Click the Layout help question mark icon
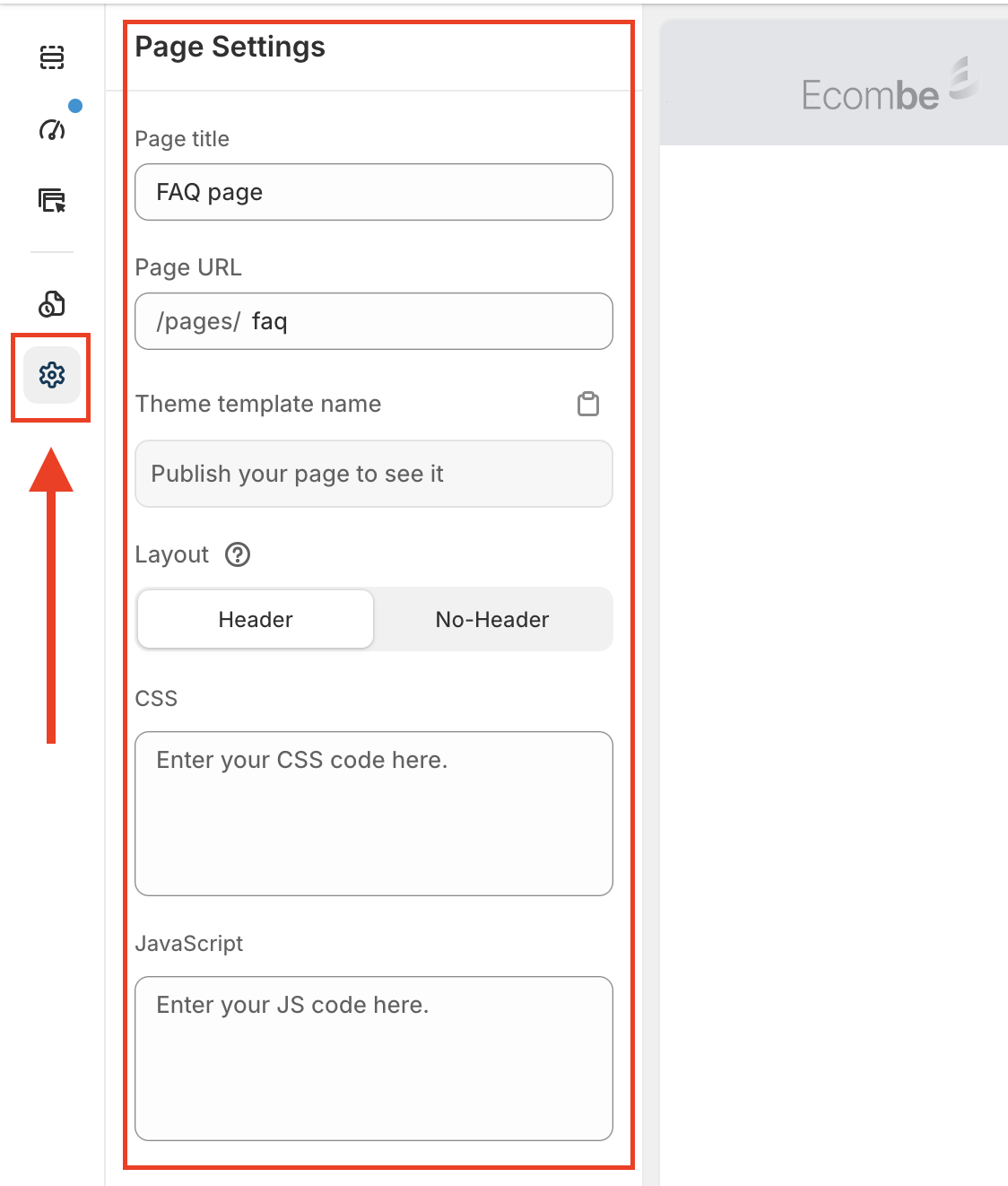Viewport: 1008px width, 1186px height. point(238,554)
